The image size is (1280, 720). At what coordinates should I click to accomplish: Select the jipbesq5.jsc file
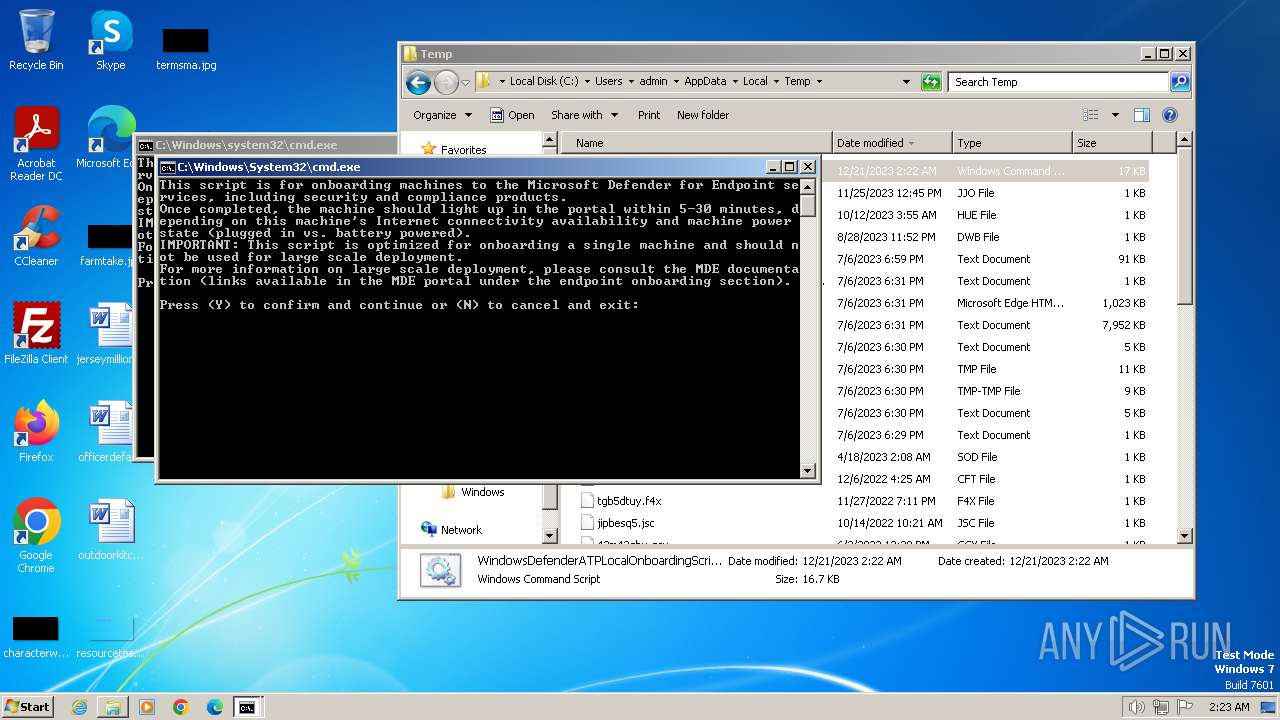626,523
